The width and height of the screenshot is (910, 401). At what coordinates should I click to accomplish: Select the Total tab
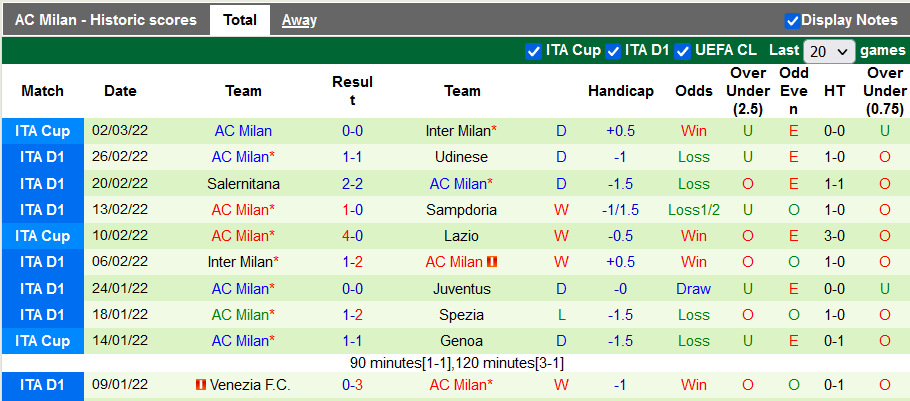coord(240,20)
